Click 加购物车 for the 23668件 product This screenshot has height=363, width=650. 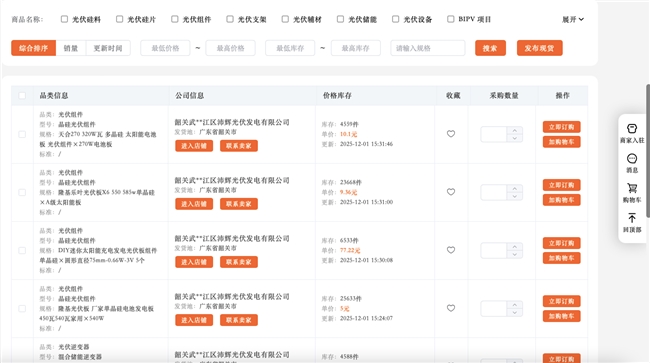tap(562, 200)
